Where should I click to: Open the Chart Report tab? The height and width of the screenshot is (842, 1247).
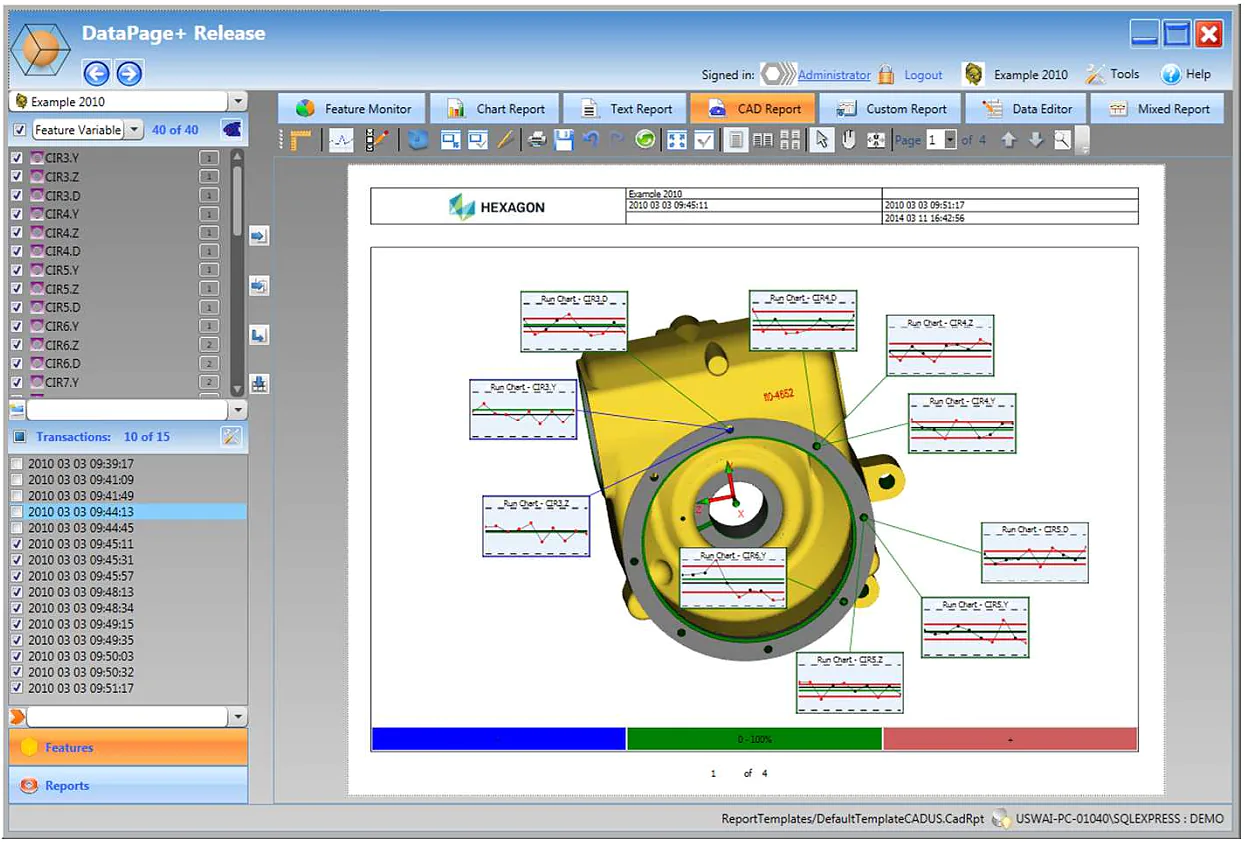(495, 109)
